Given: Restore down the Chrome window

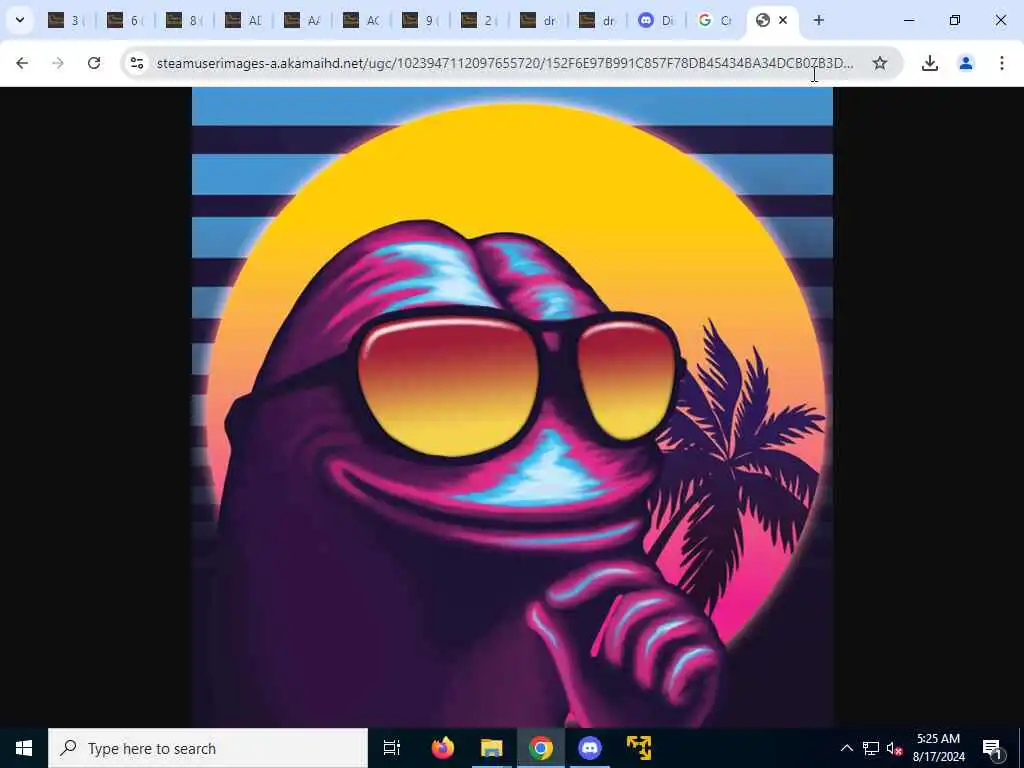Looking at the screenshot, I should pyautogui.click(x=955, y=20).
